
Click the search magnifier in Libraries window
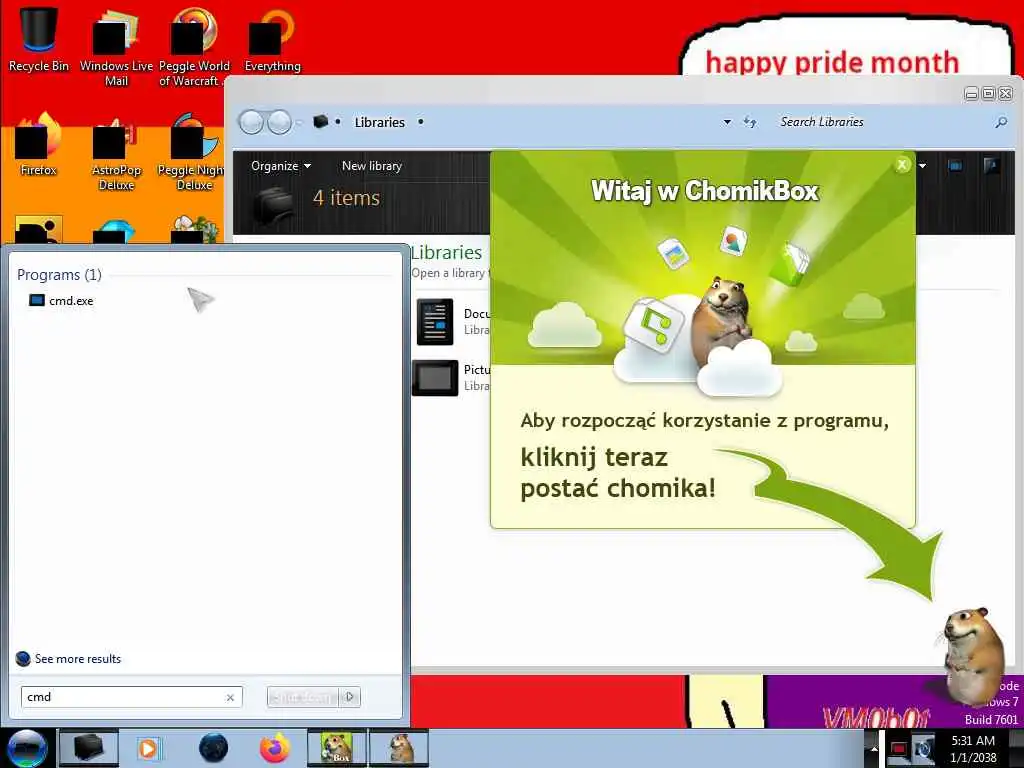(1001, 122)
